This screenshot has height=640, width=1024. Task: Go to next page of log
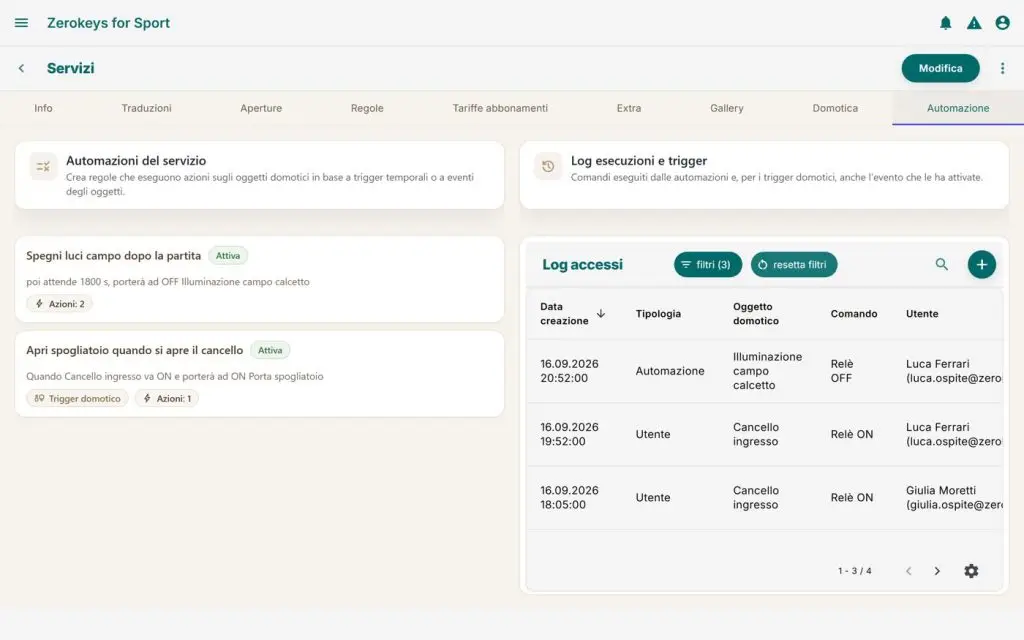click(937, 571)
